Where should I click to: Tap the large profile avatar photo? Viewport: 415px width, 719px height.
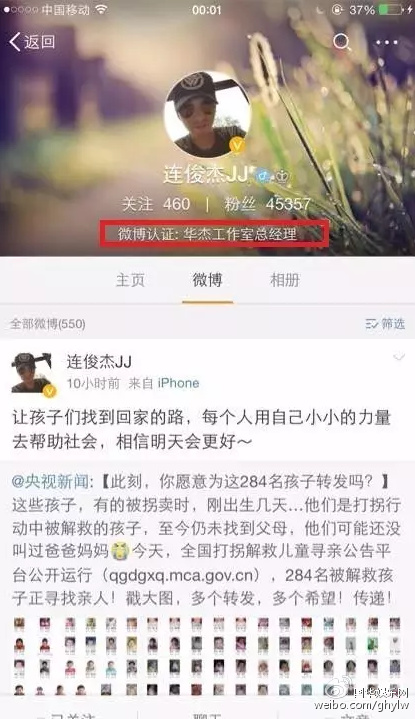coord(207,115)
